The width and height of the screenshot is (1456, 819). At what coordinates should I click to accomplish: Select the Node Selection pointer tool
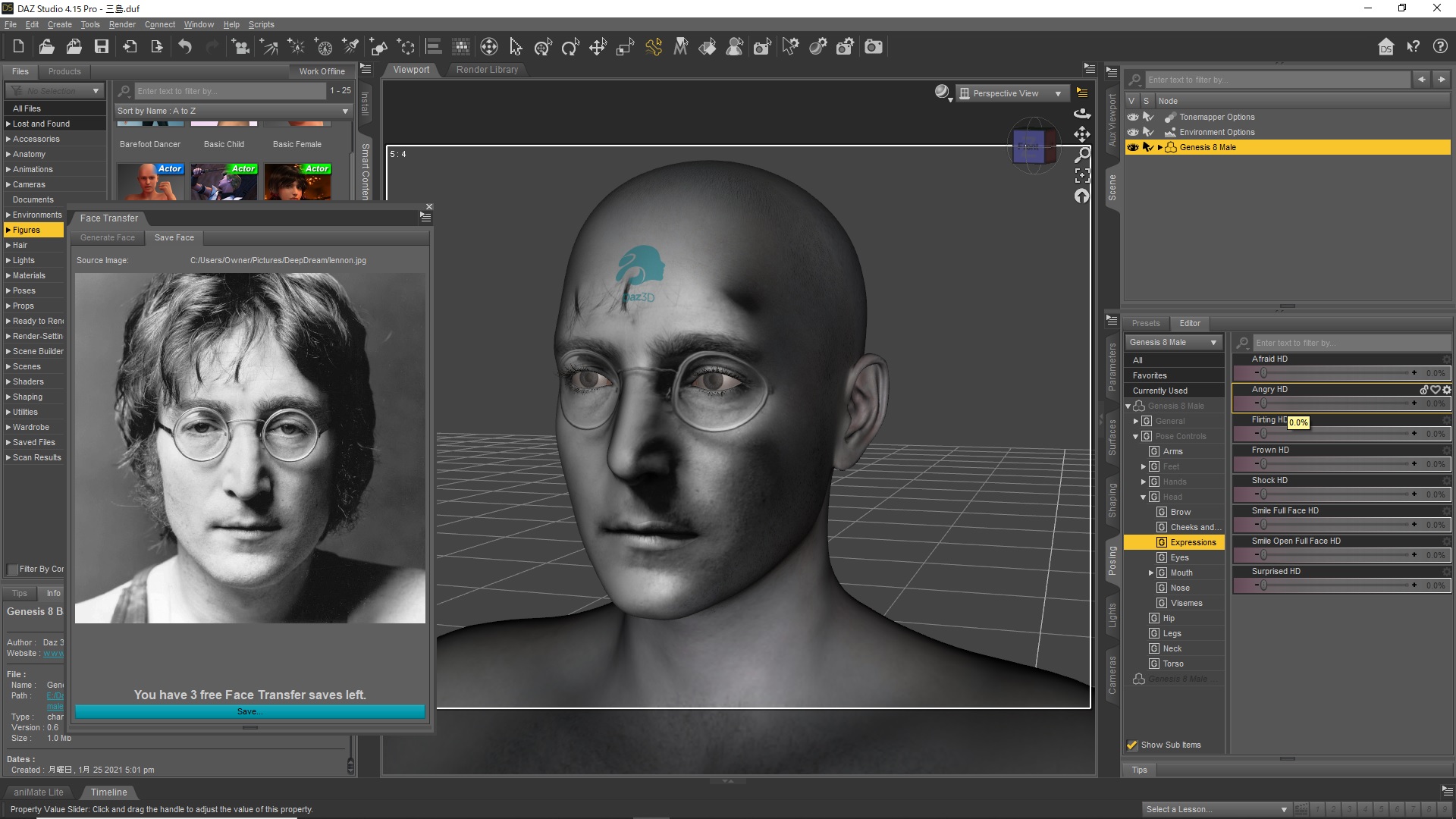click(x=515, y=46)
